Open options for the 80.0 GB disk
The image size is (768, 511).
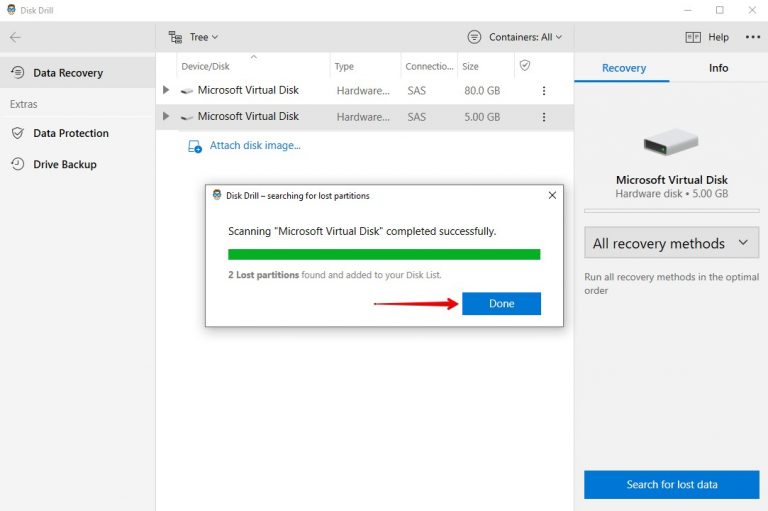pos(544,90)
